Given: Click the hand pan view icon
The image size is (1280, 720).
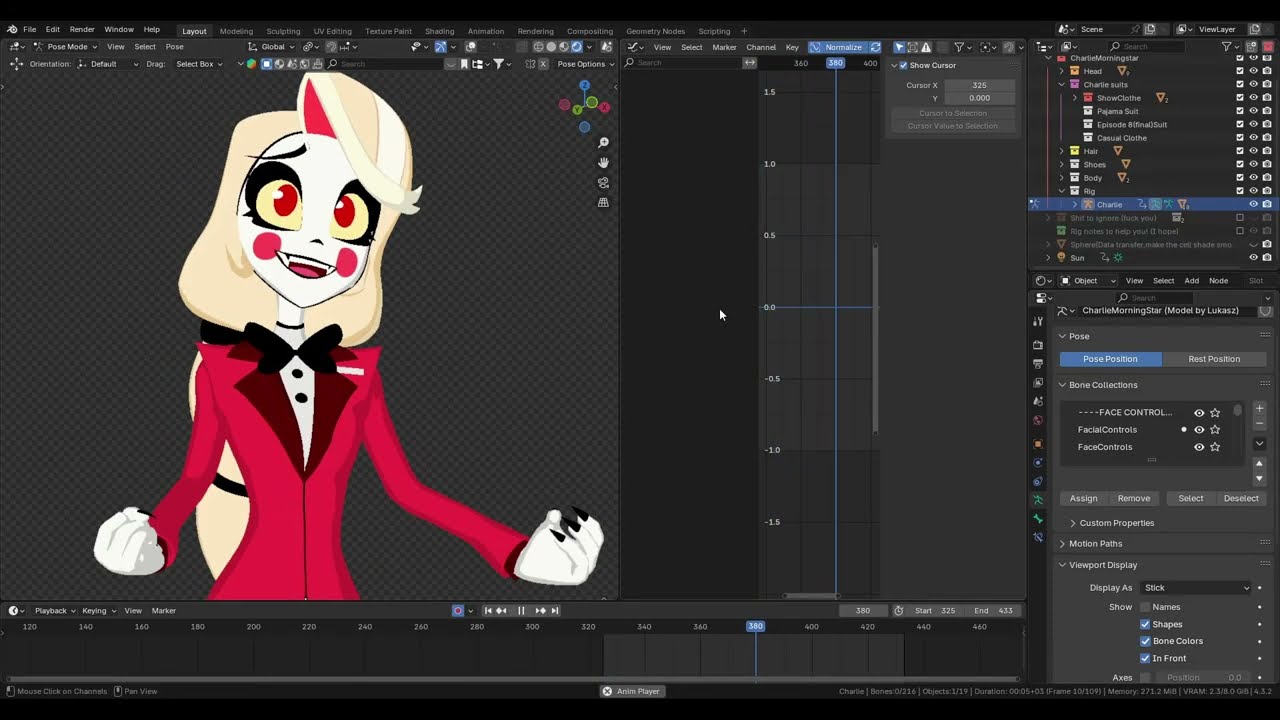Looking at the screenshot, I should point(603,163).
